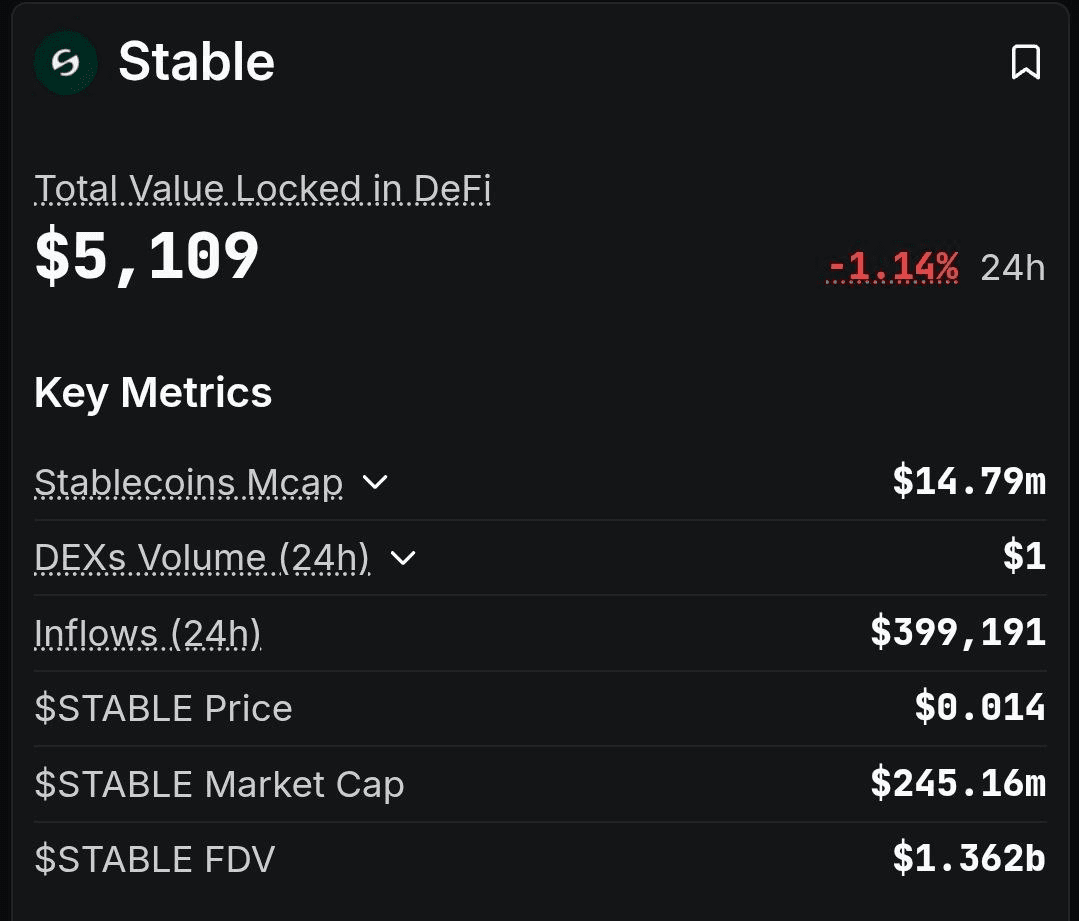The image size is (1079, 921).
Task: Click the $245.16m market cap value
Action: [x=958, y=783]
